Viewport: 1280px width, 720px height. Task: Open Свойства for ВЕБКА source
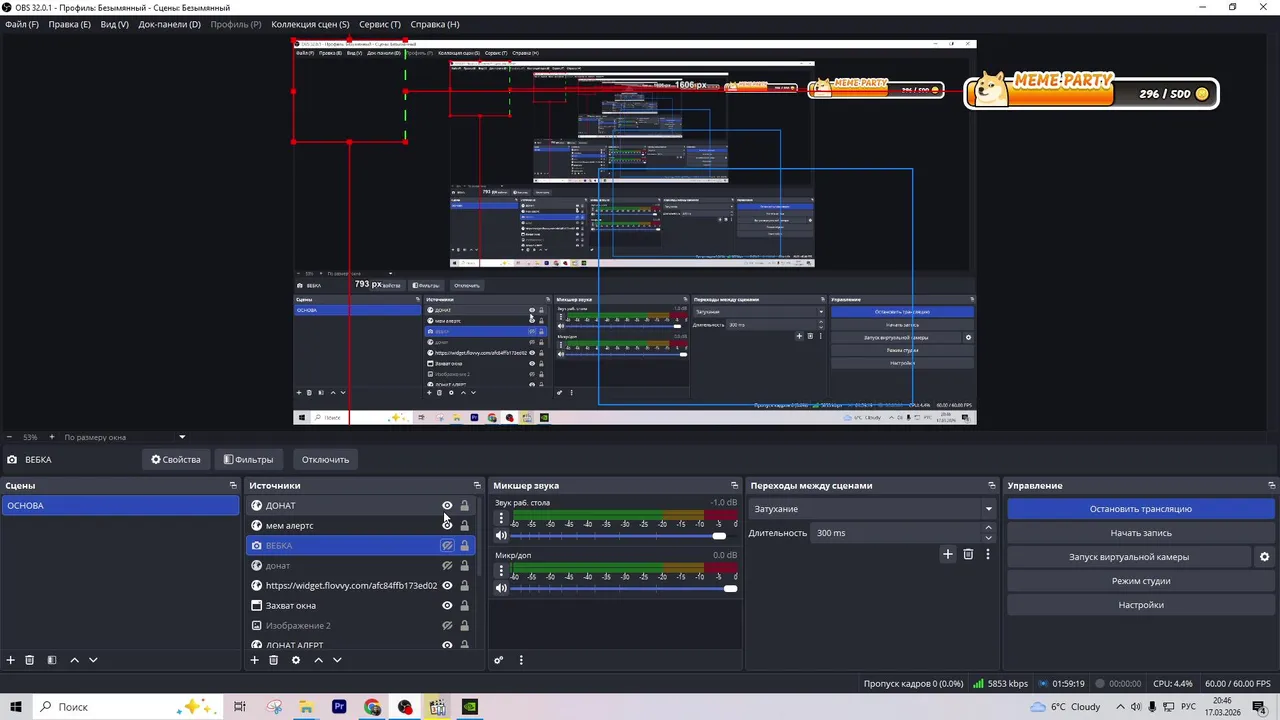pyautogui.click(x=176, y=460)
